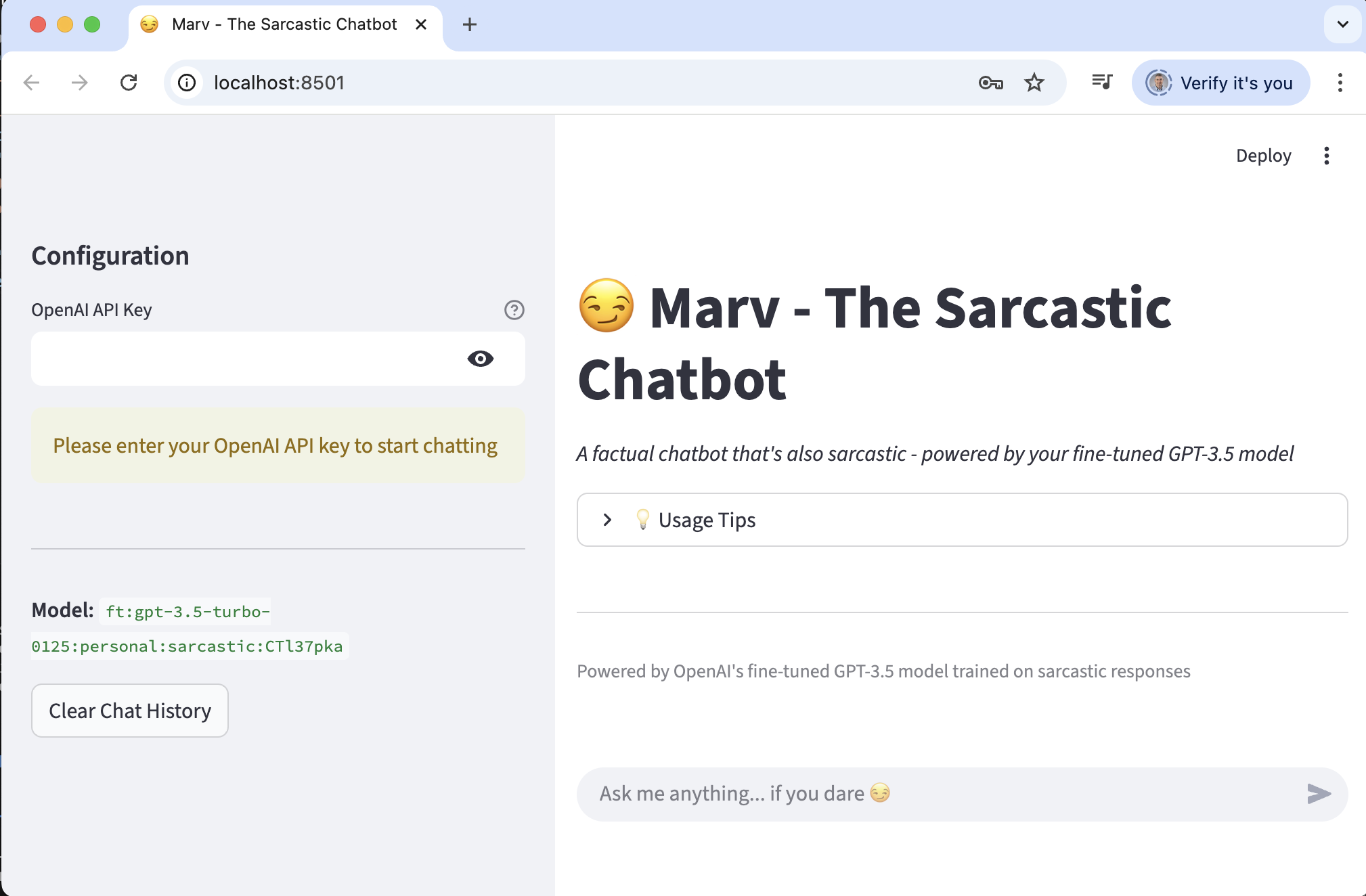Click the Deploy button
Image resolution: width=1366 pixels, height=896 pixels.
click(x=1263, y=156)
